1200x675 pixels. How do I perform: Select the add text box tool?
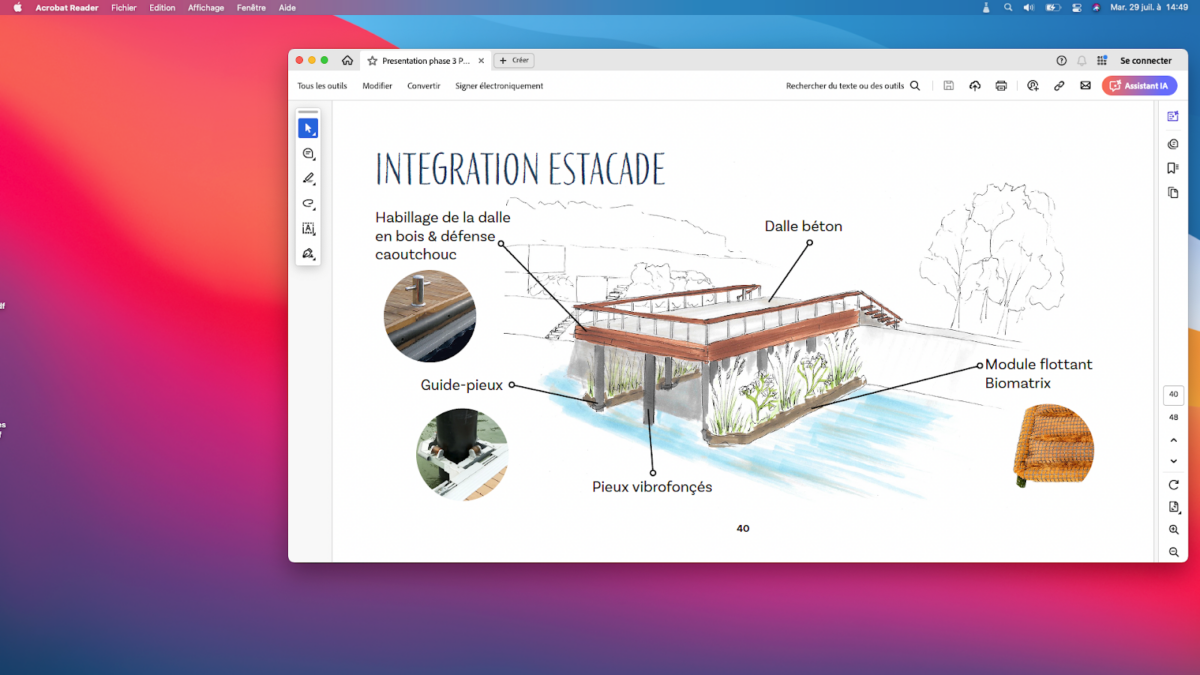coord(308,229)
